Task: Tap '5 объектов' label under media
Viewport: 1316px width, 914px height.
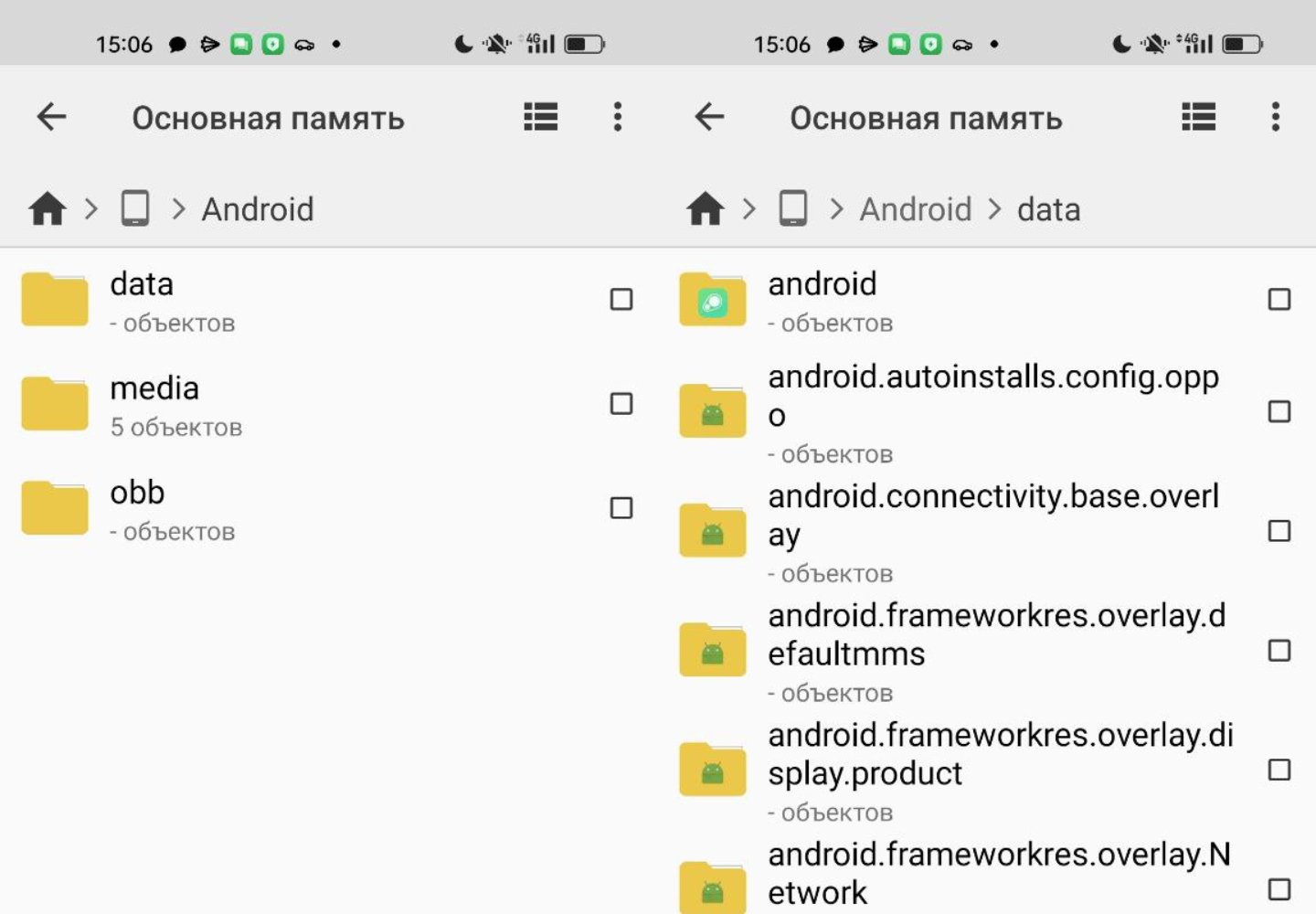Action: pyautogui.click(x=176, y=428)
